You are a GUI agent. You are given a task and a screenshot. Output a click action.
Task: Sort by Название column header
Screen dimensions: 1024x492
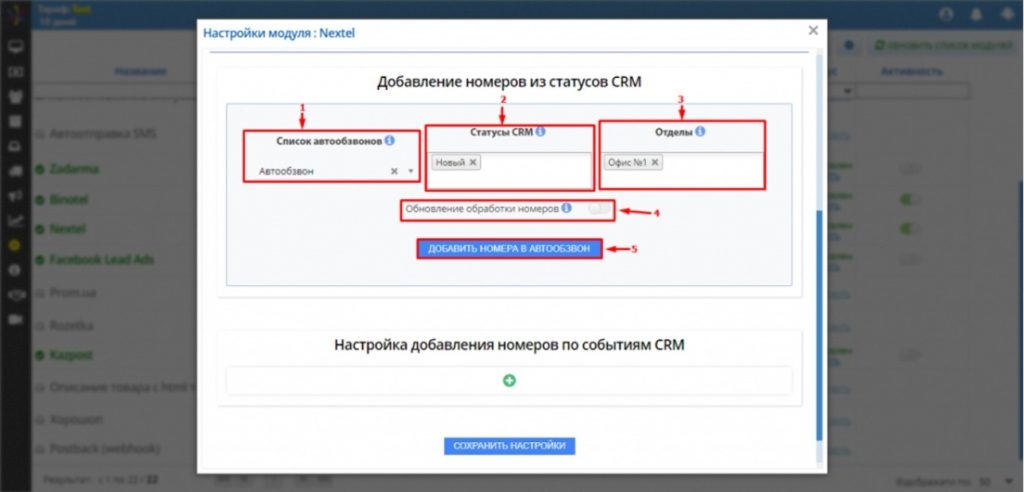coord(140,71)
